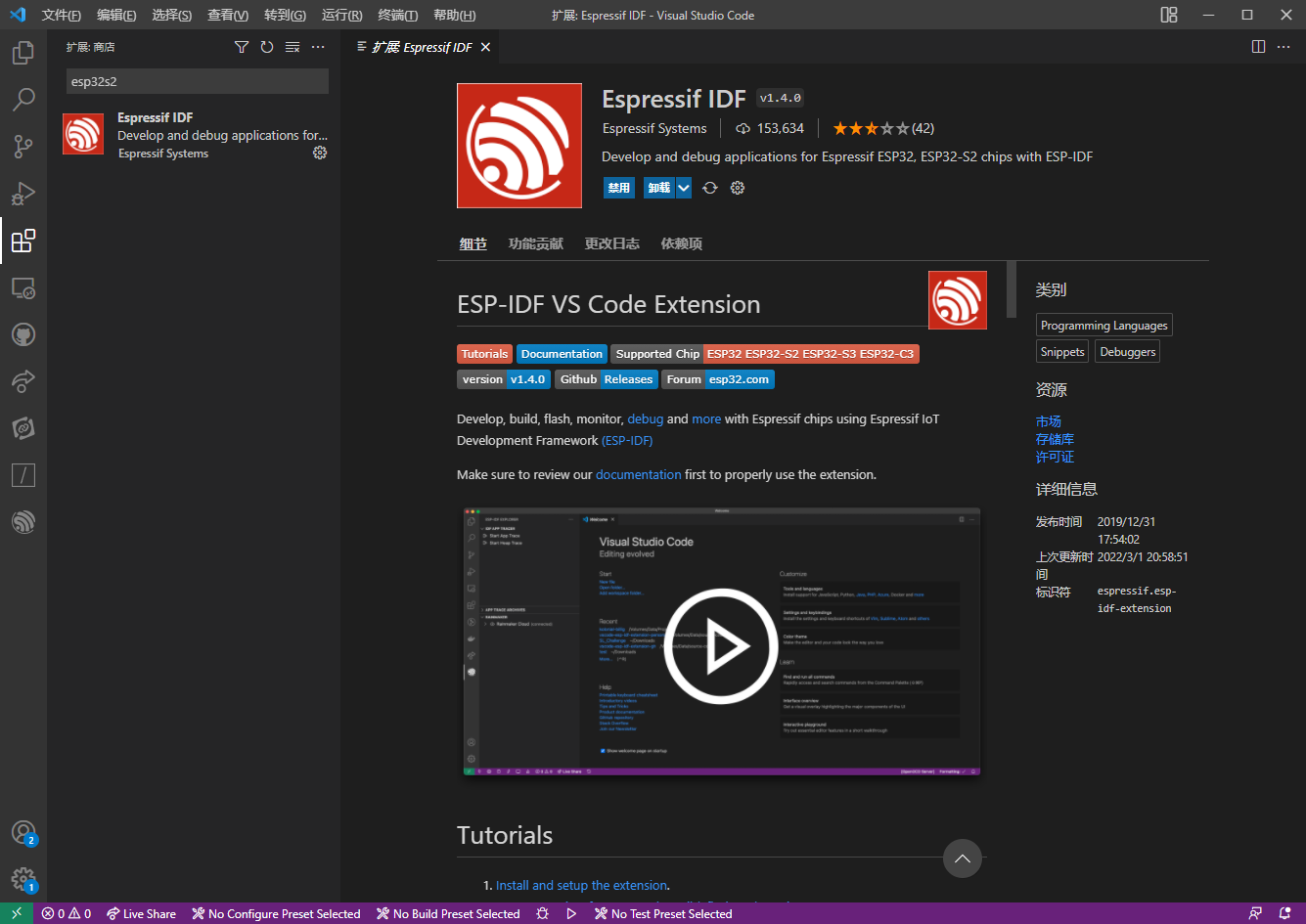This screenshot has height=924, width=1306.
Task: Click the run triangle in status bar
Action: tap(571, 913)
